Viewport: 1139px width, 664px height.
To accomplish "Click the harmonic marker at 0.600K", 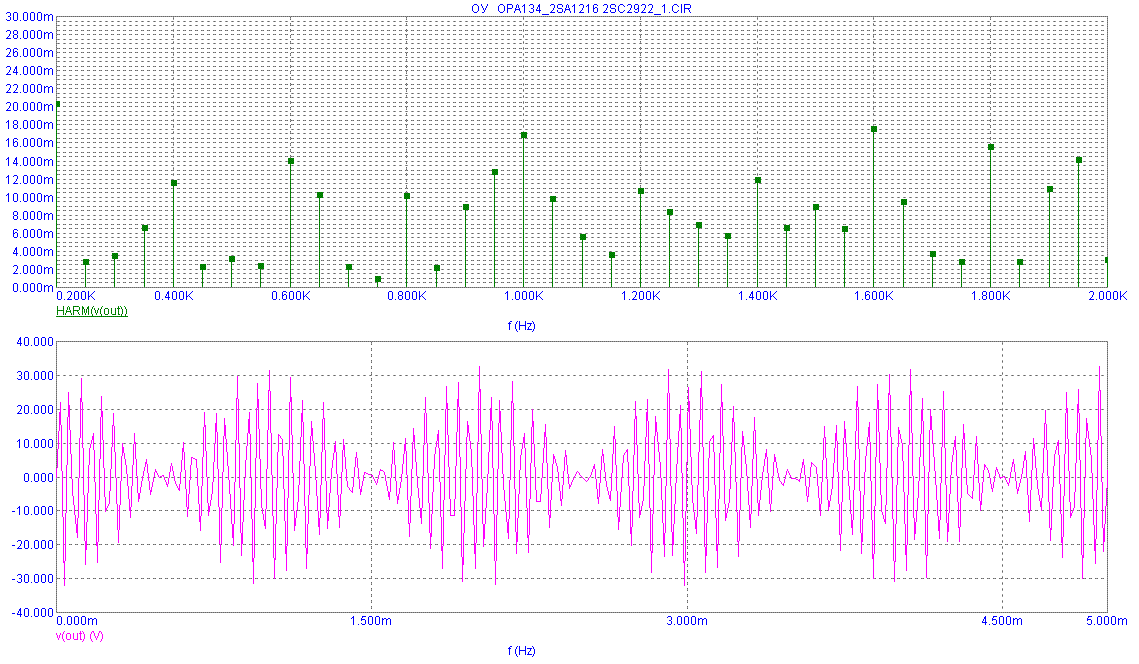I will click(x=291, y=161).
